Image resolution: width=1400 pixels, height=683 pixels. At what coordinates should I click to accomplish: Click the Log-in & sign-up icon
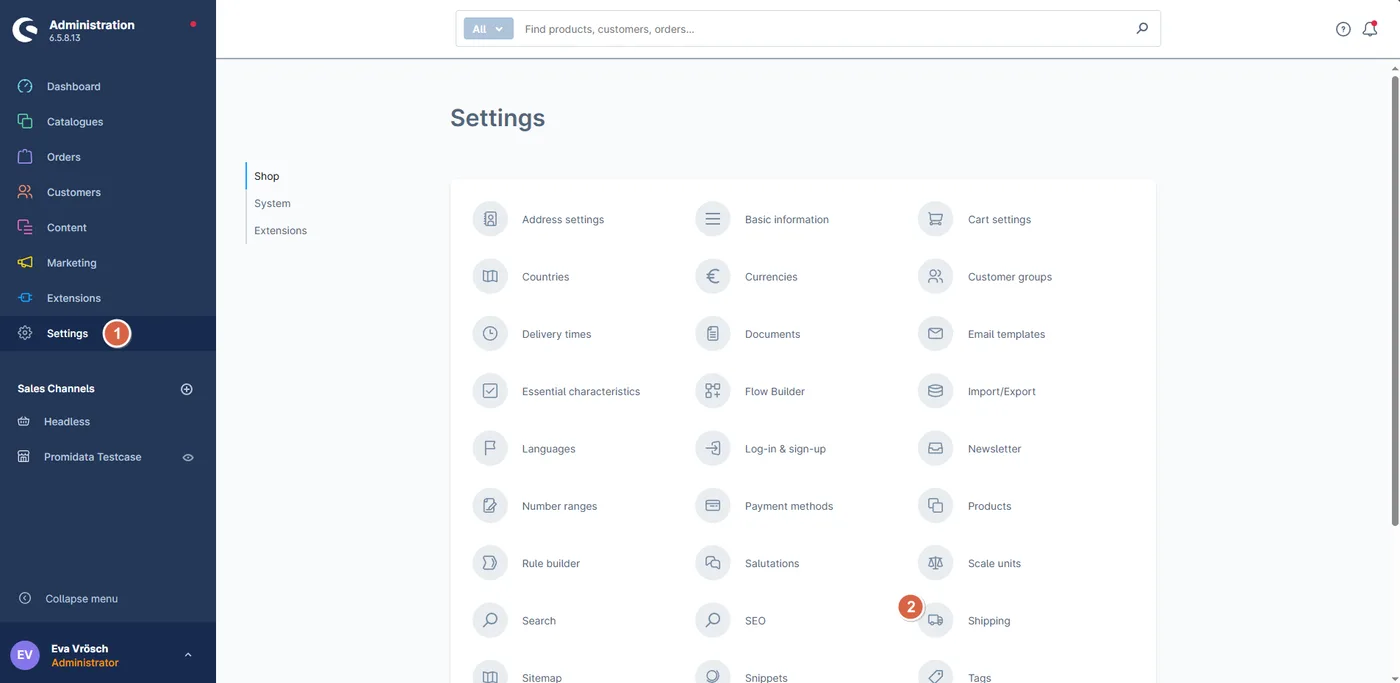click(713, 449)
